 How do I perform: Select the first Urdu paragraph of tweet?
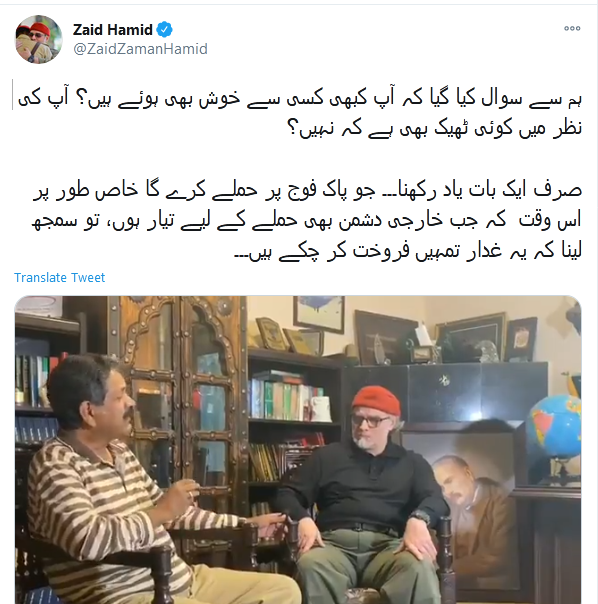[x=300, y=113]
